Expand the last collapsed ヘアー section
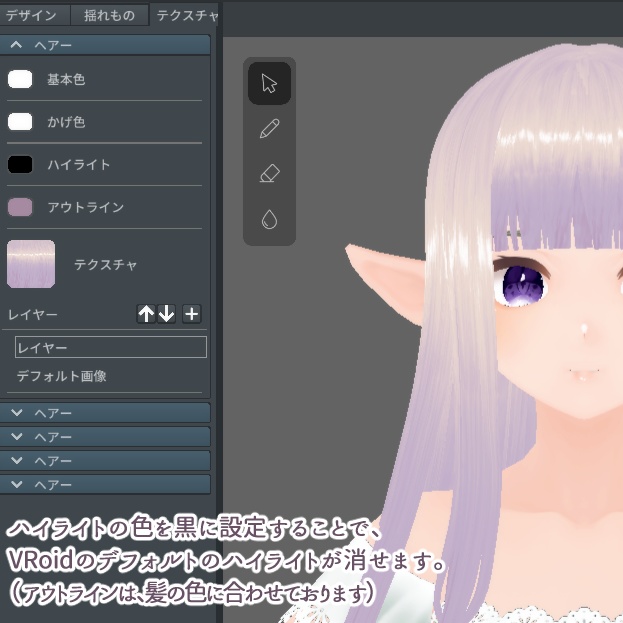The image size is (623, 623). tap(105, 484)
